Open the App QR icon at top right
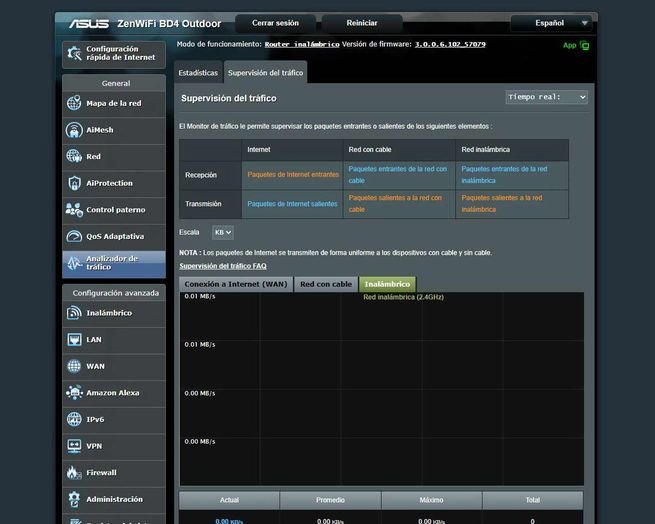 pyautogui.click(x=584, y=45)
